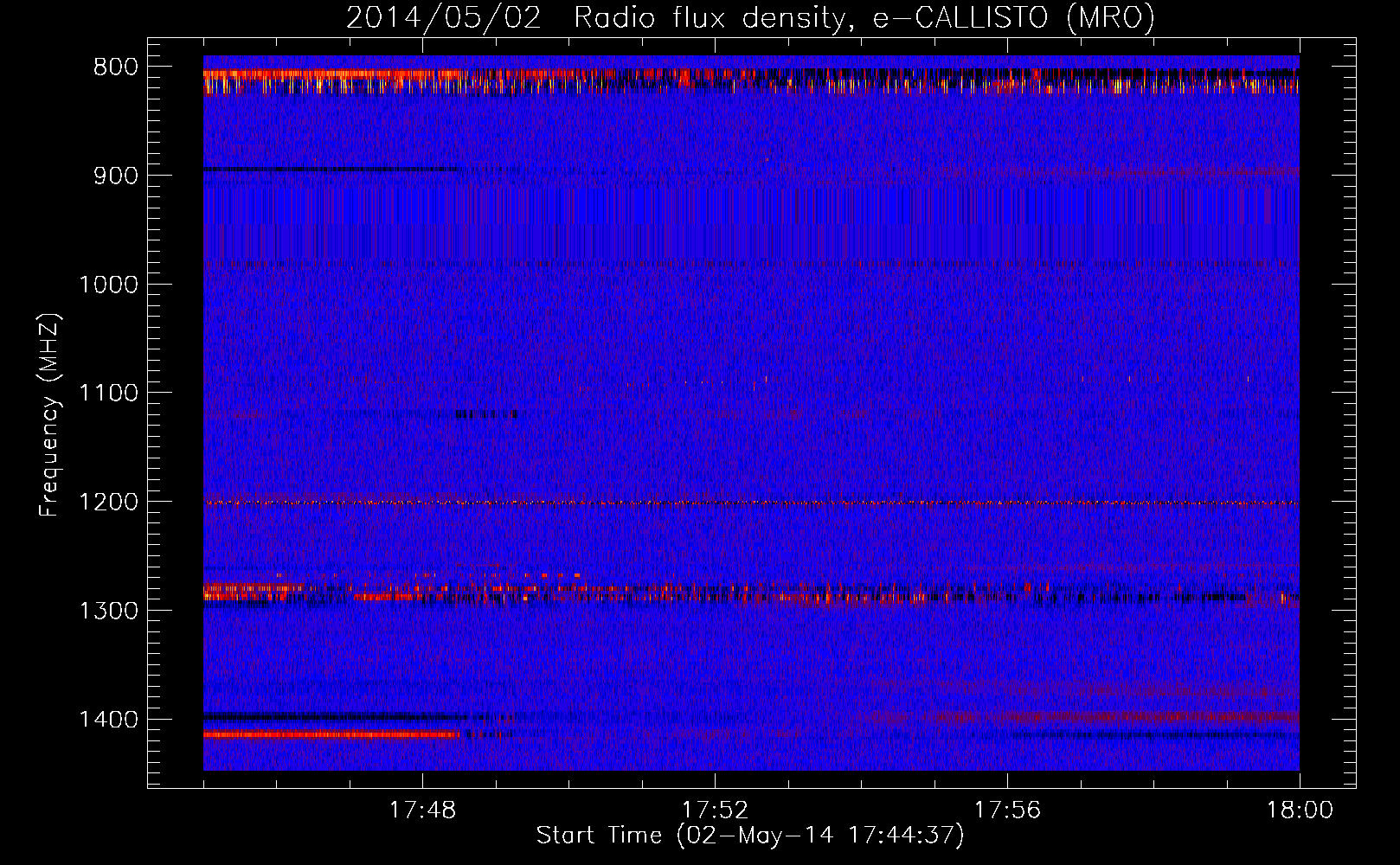Screen dimensions: 1400x865
Task: Select the 1300 frequency tick label
Action: [108, 611]
